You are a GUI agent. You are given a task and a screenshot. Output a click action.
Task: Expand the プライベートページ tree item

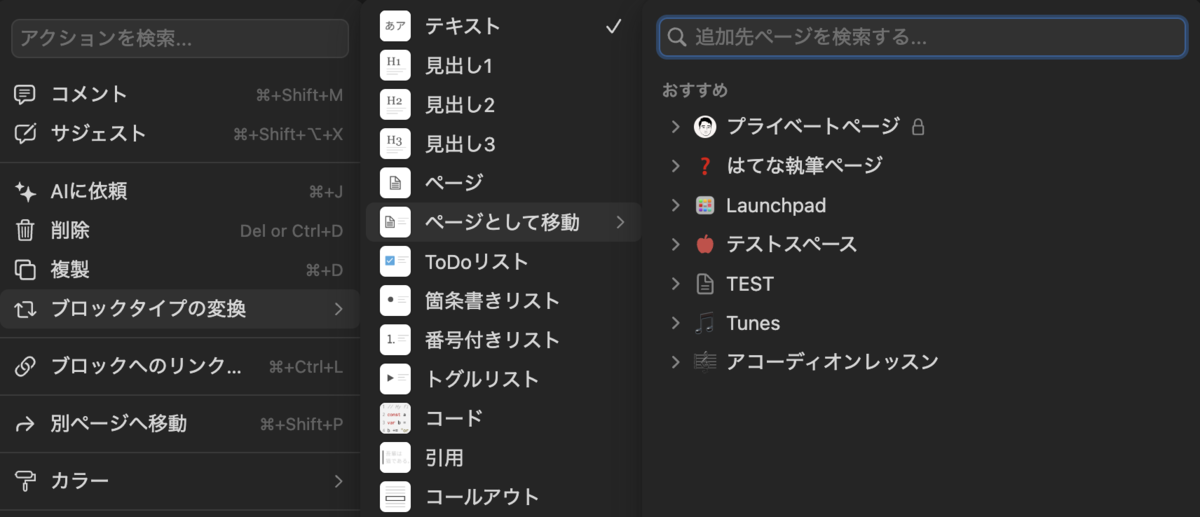click(x=675, y=127)
